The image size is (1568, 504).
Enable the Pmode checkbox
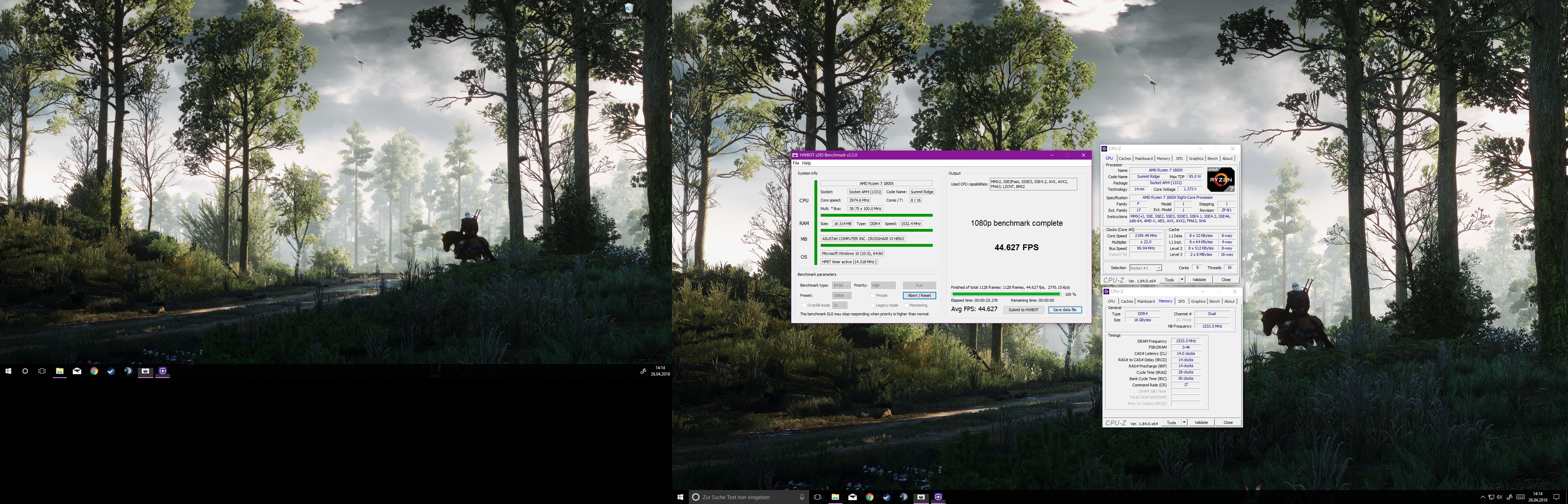click(x=873, y=295)
